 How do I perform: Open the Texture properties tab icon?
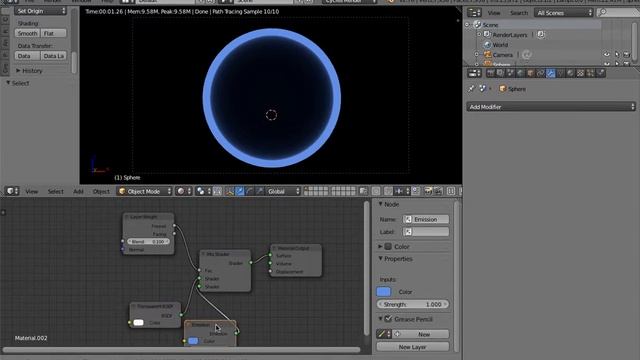pyautogui.click(x=580, y=73)
